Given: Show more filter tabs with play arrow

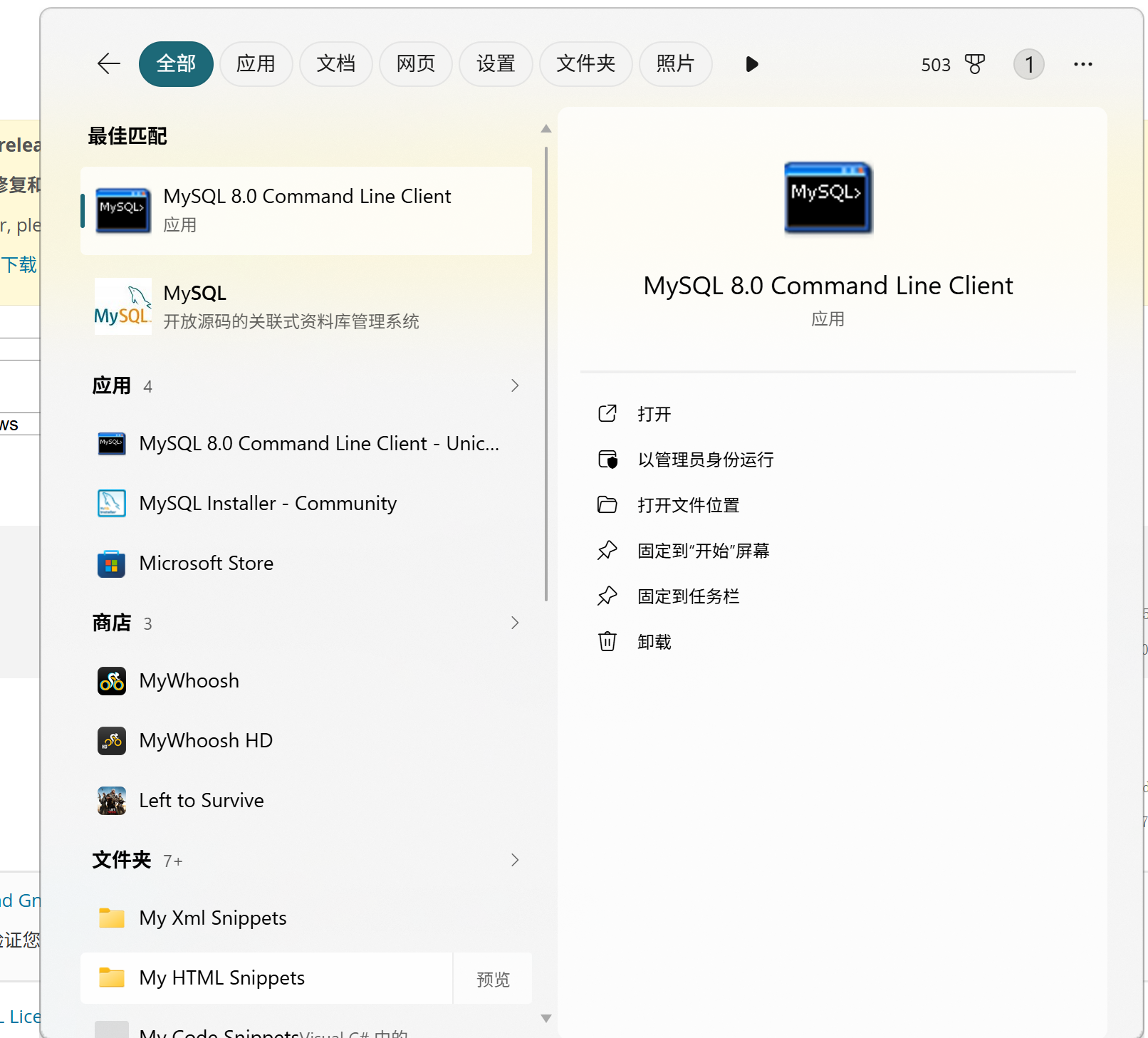Looking at the screenshot, I should coord(751,64).
